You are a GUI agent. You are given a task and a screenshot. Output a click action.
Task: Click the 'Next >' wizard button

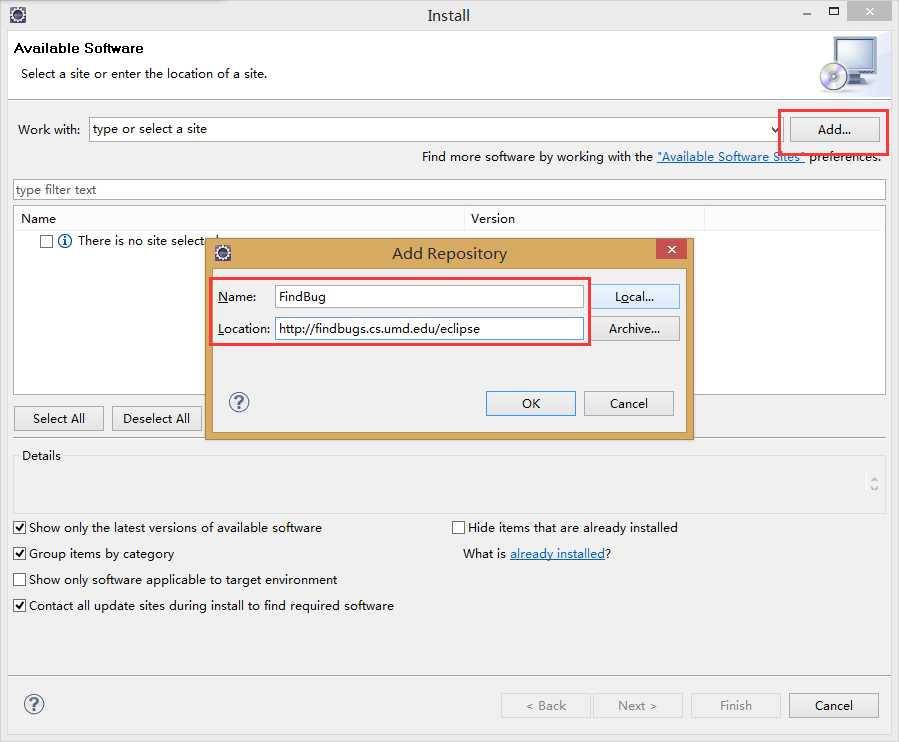point(638,705)
